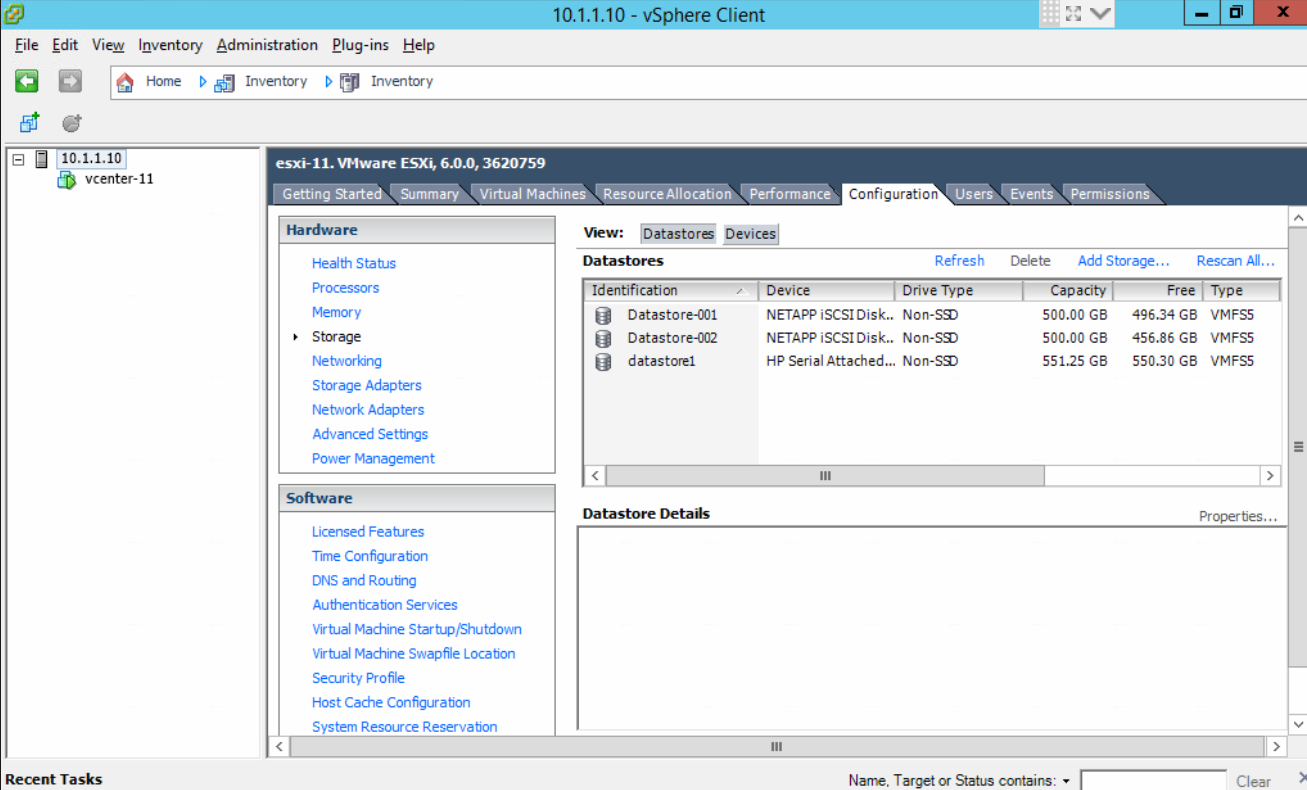Click the Add Storage link
This screenshot has height=790, width=1307.
click(x=1123, y=261)
